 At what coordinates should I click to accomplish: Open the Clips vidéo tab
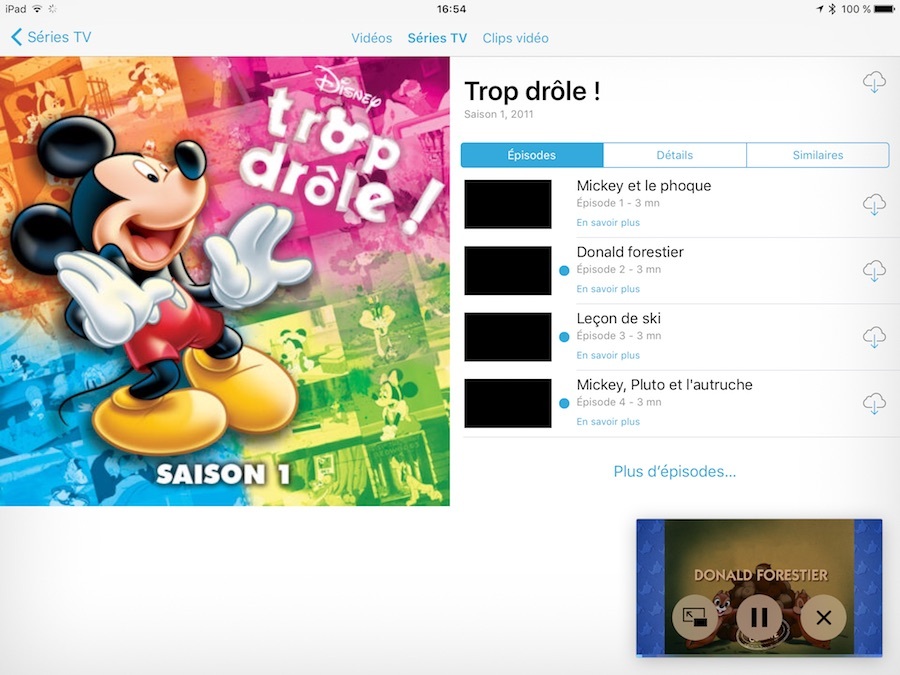click(x=515, y=38)
